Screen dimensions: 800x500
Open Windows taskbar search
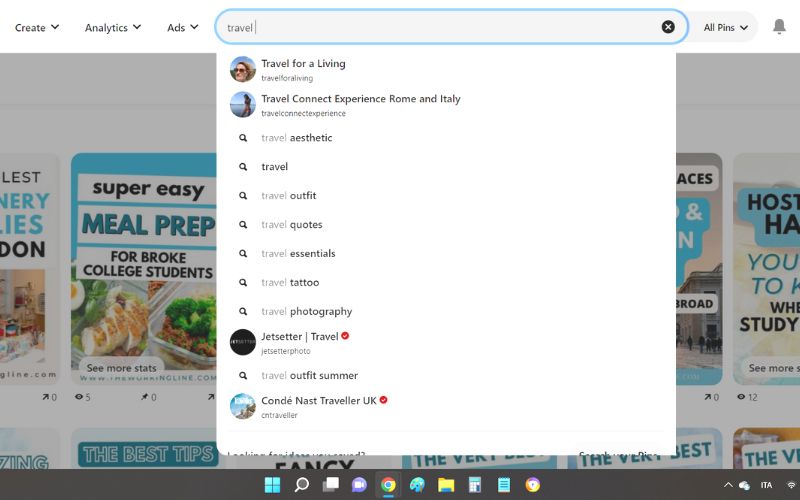(302, 485)
